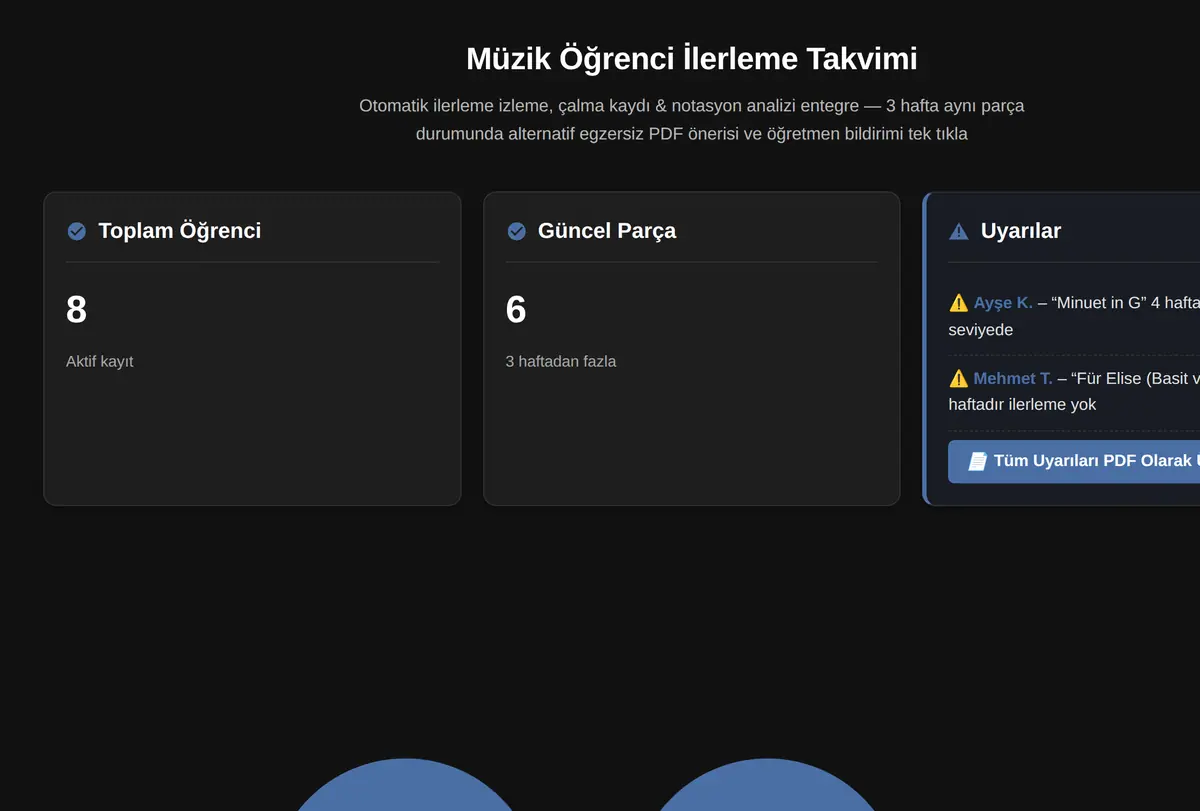
Task: Click the number 6 in Güncel Parça
Action: 516,310
